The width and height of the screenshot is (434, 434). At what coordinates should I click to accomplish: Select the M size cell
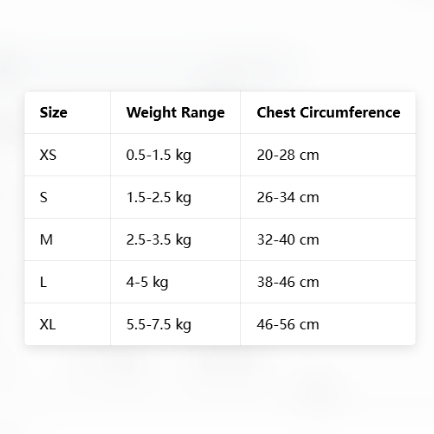click(67, 239)
